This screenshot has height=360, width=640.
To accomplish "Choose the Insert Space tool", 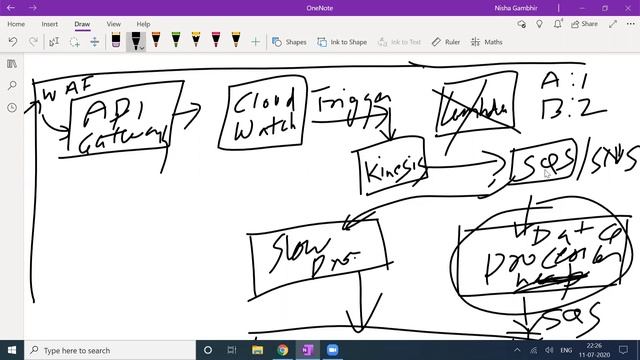I will [94, 42].
